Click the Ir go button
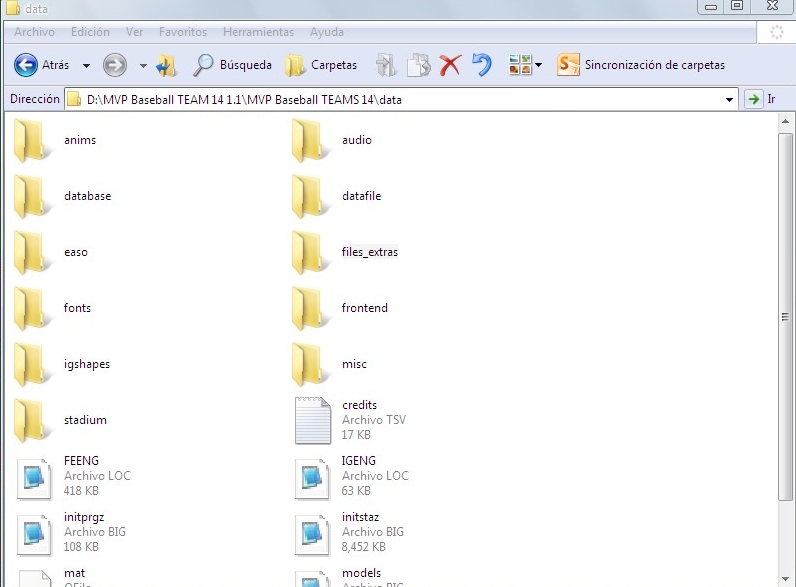 pyautogui.click(x=760, y=99)
